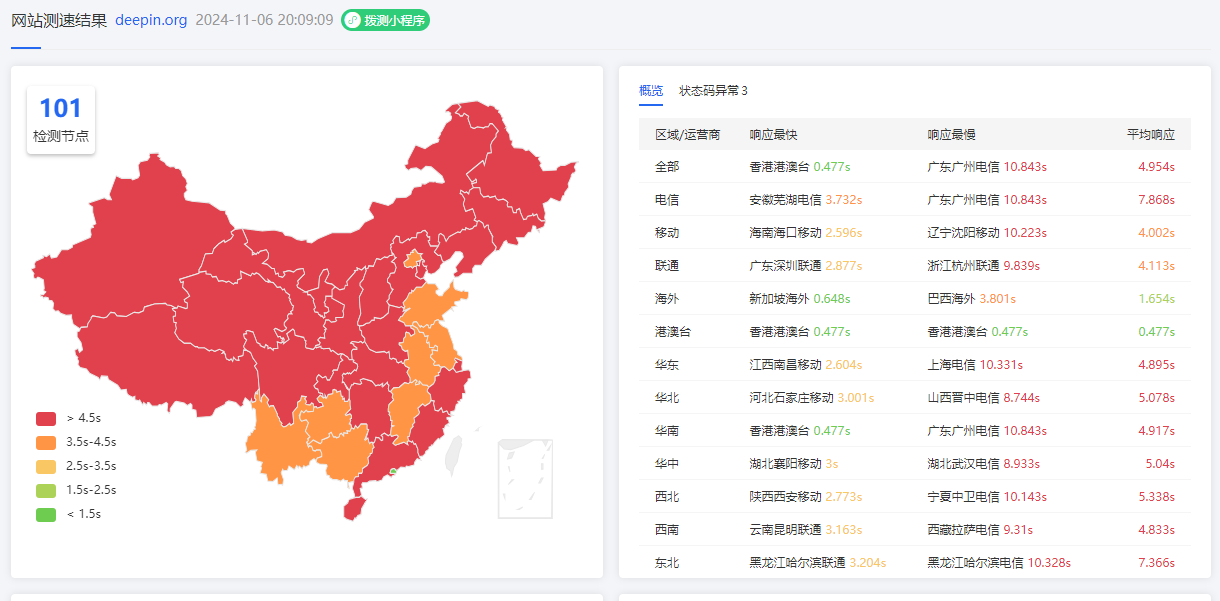Click 海南海口移动 2.596s cell
This screenshot has width=1220, height=601.
(x=806, y=233)
